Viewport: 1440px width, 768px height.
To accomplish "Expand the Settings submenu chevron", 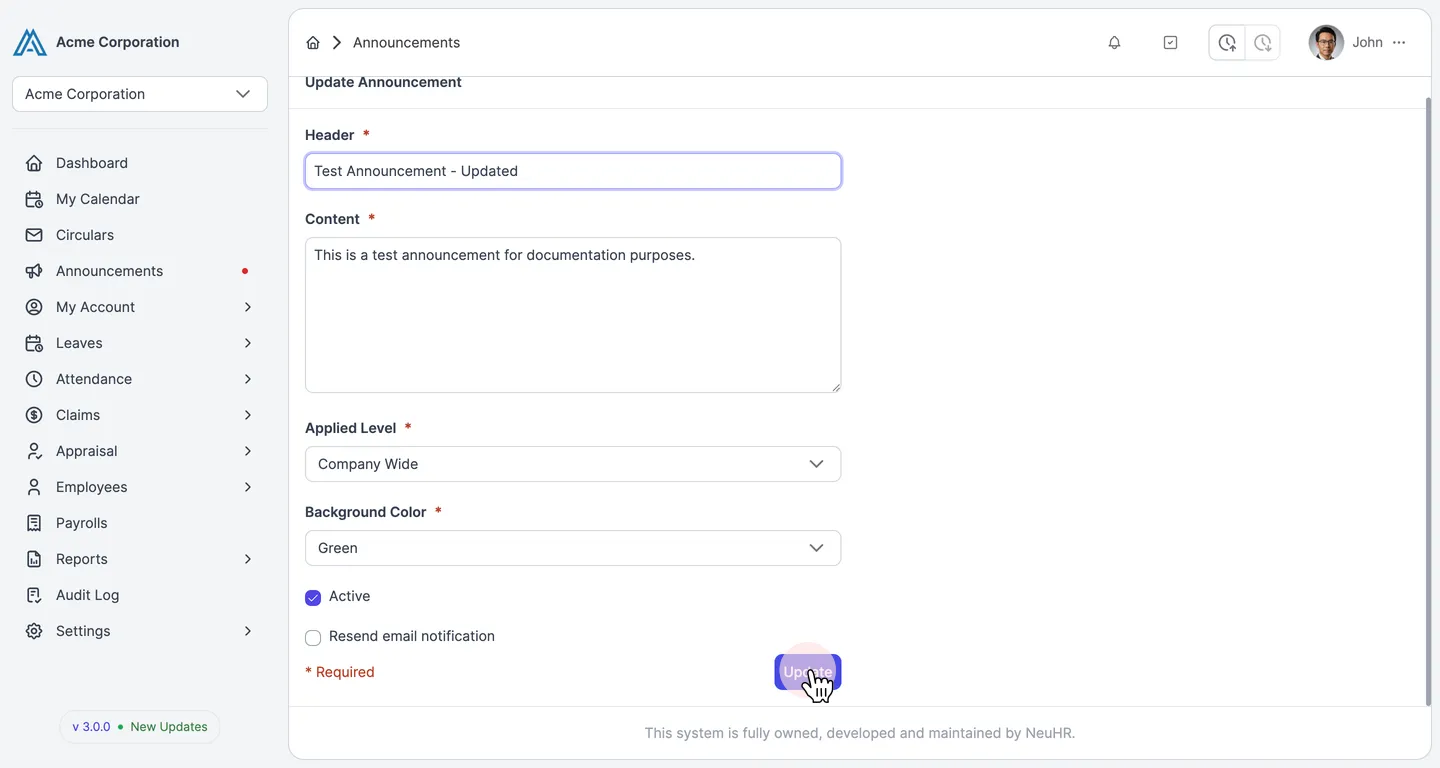I will click(x=248, y=631).
